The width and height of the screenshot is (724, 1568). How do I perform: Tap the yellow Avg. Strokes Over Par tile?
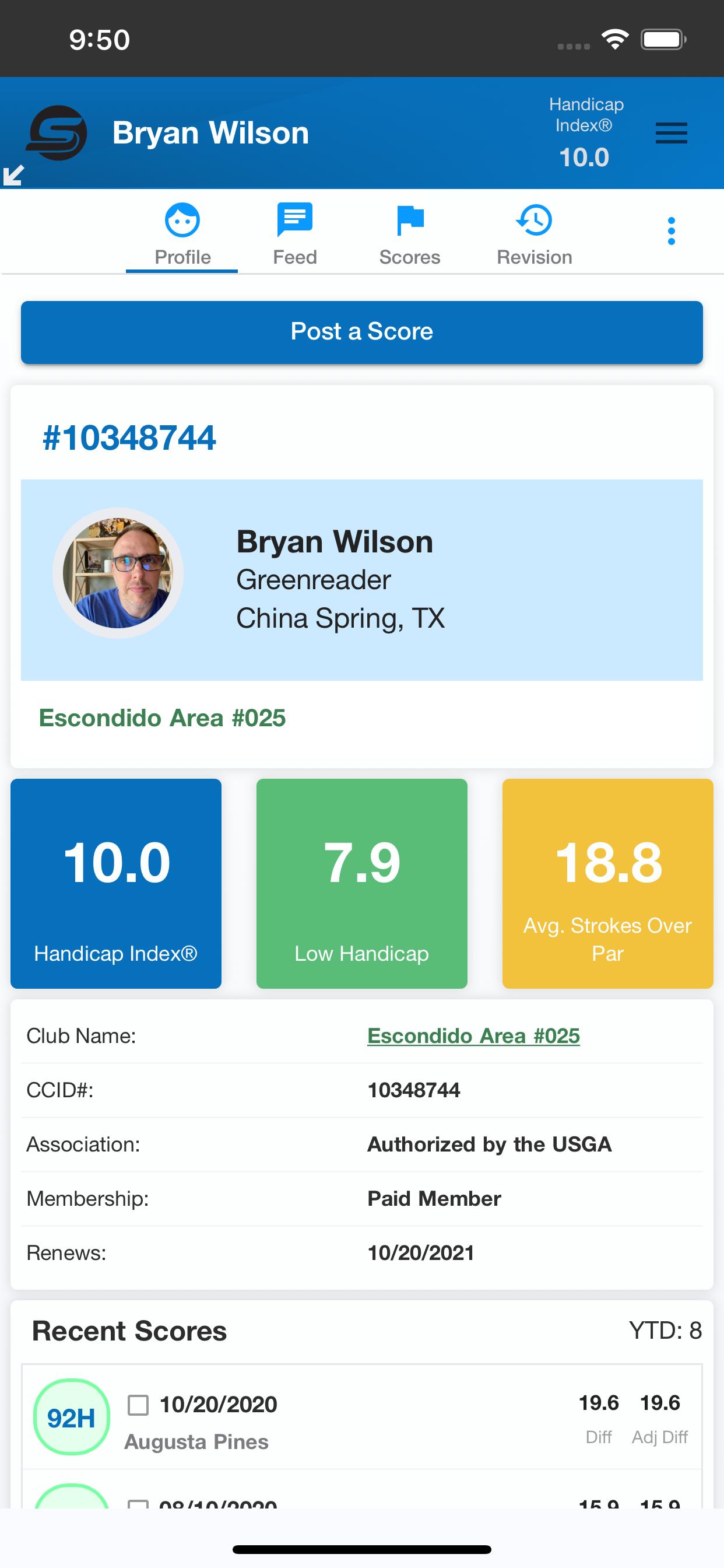[608, 883]
